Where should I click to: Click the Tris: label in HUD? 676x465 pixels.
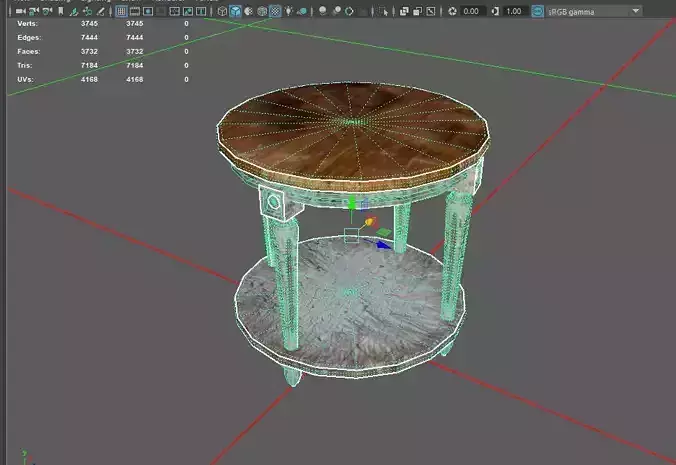pos(25,66)
